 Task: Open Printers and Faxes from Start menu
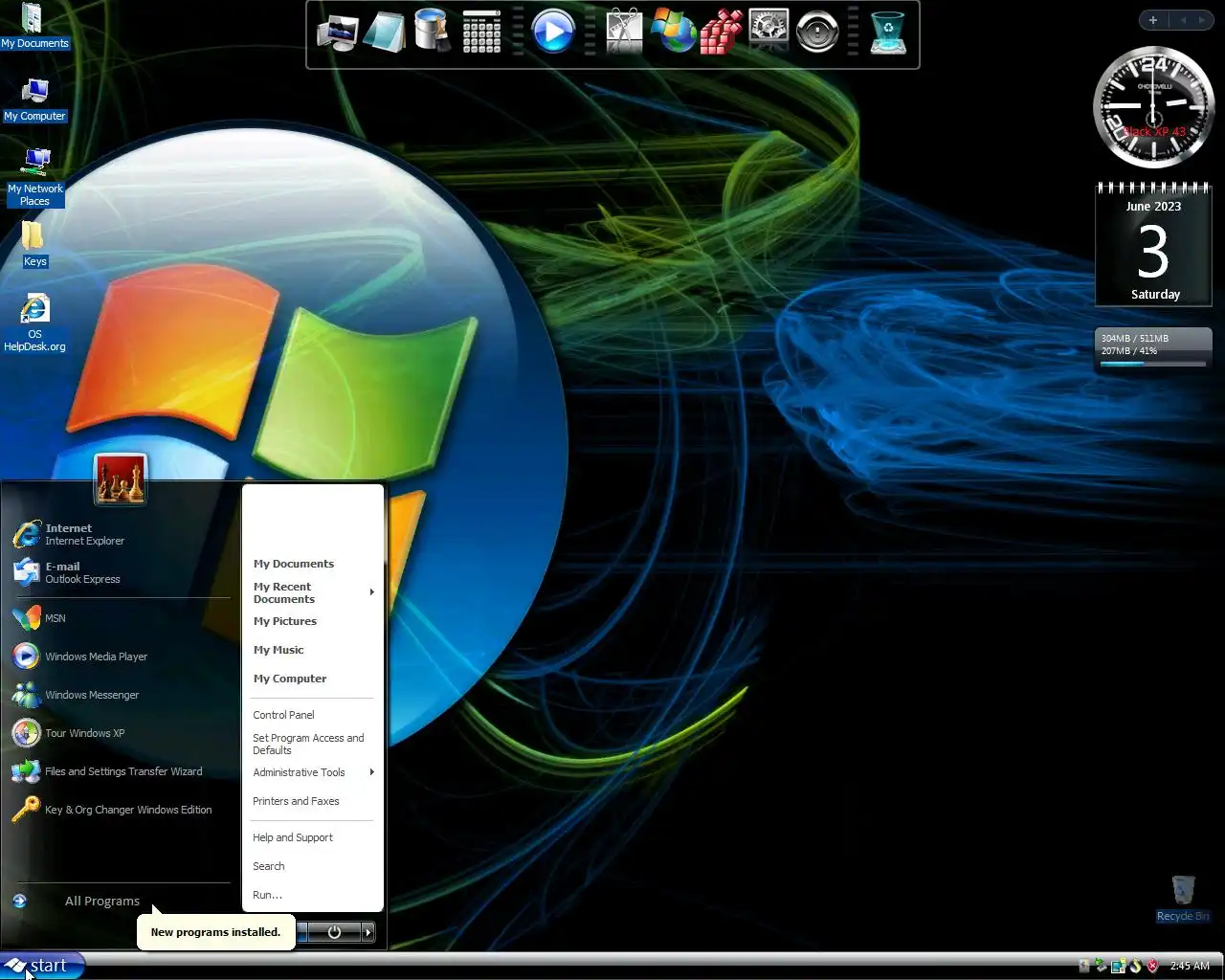point(296,801)
